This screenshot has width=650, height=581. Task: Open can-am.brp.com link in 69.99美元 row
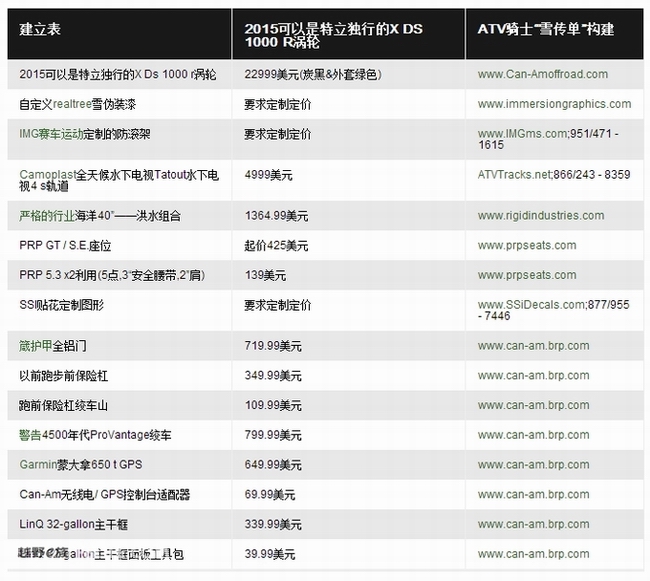(534, 494)
